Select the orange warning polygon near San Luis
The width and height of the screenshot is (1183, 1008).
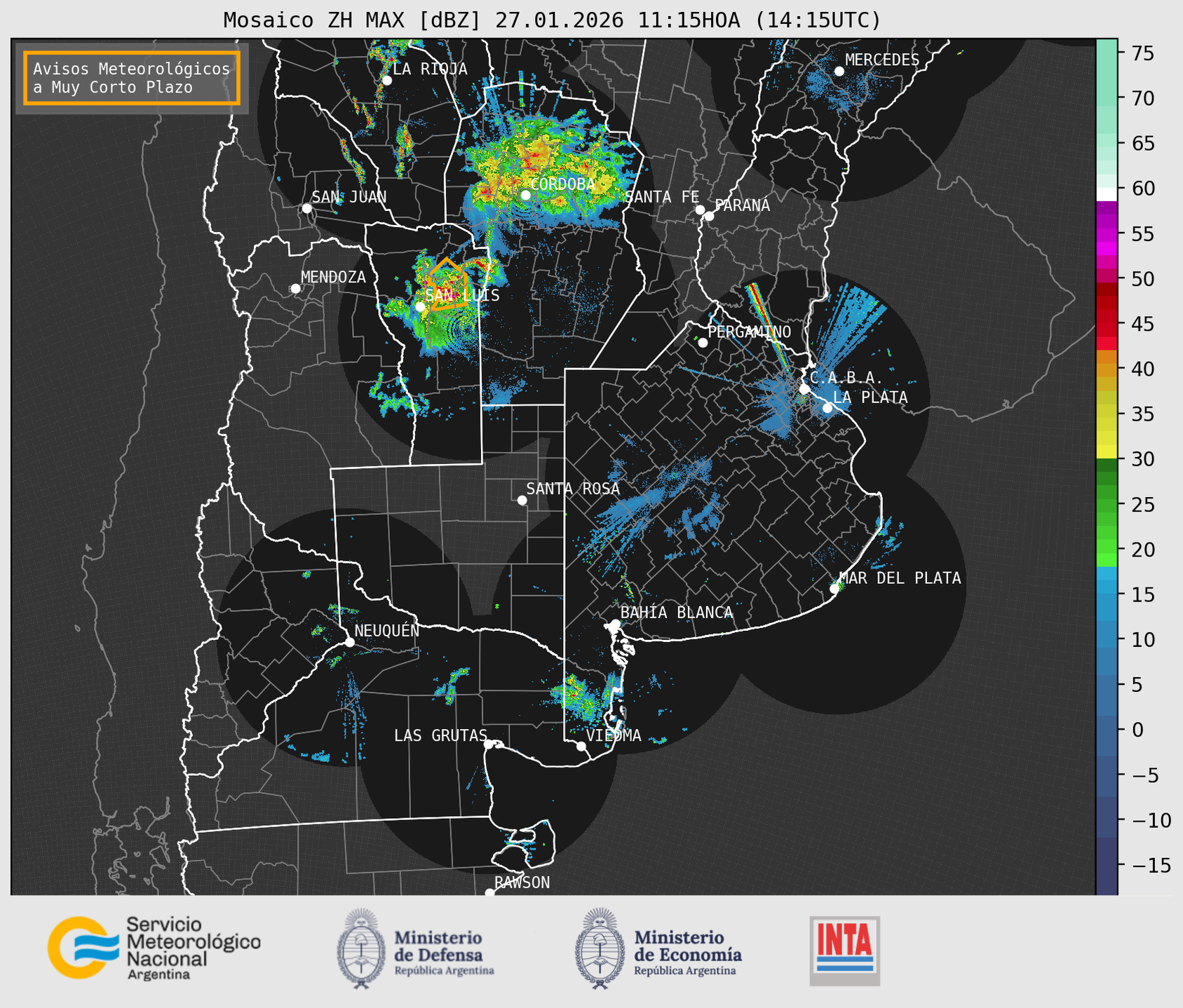448,283
